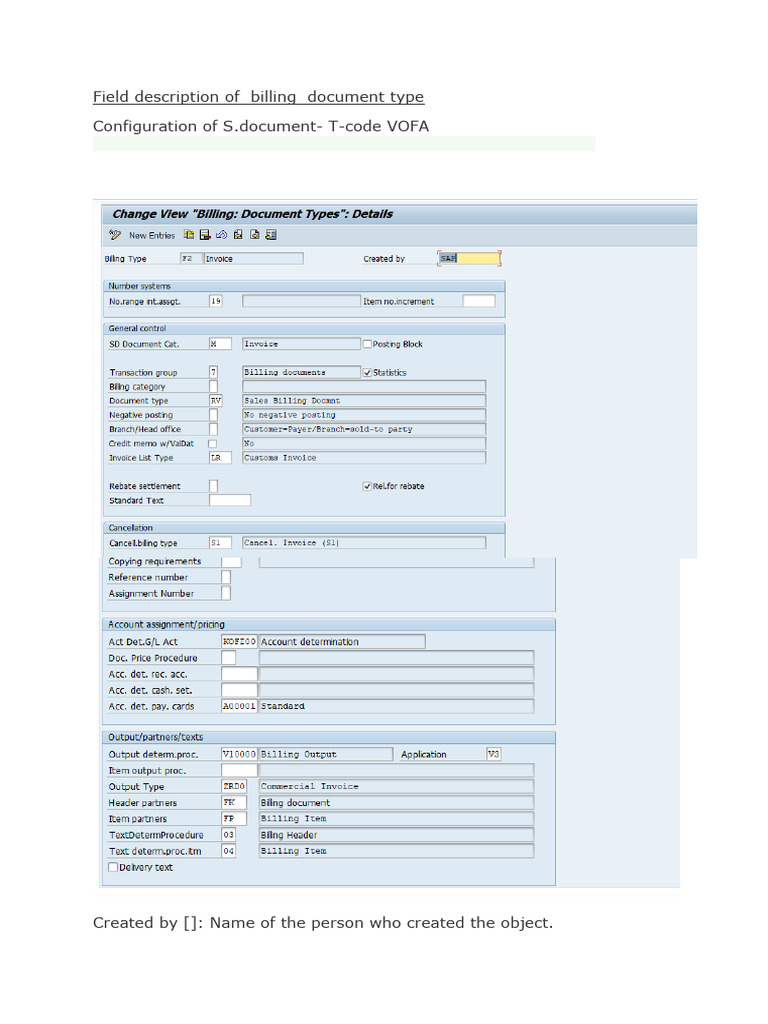Click the Previous Entry toolbar icon
Screen dimensions: 768x1024
point(238,234)
